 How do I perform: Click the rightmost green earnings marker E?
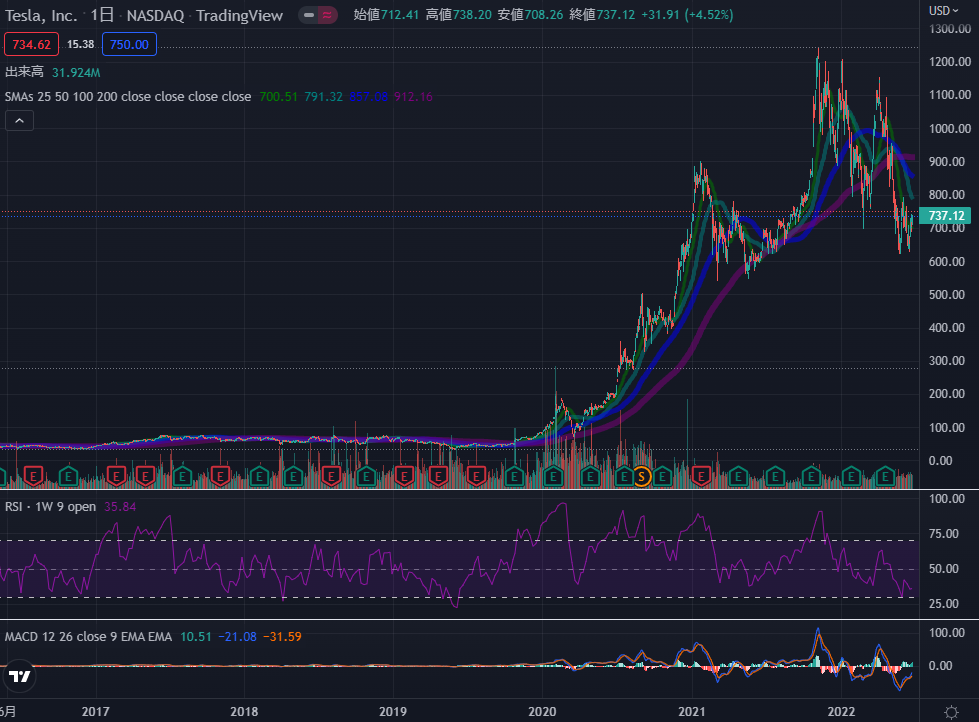click(x=885, y=477)
